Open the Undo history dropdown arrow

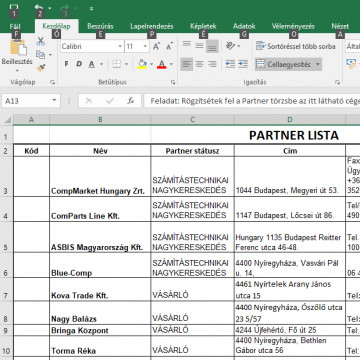[50, 8]
